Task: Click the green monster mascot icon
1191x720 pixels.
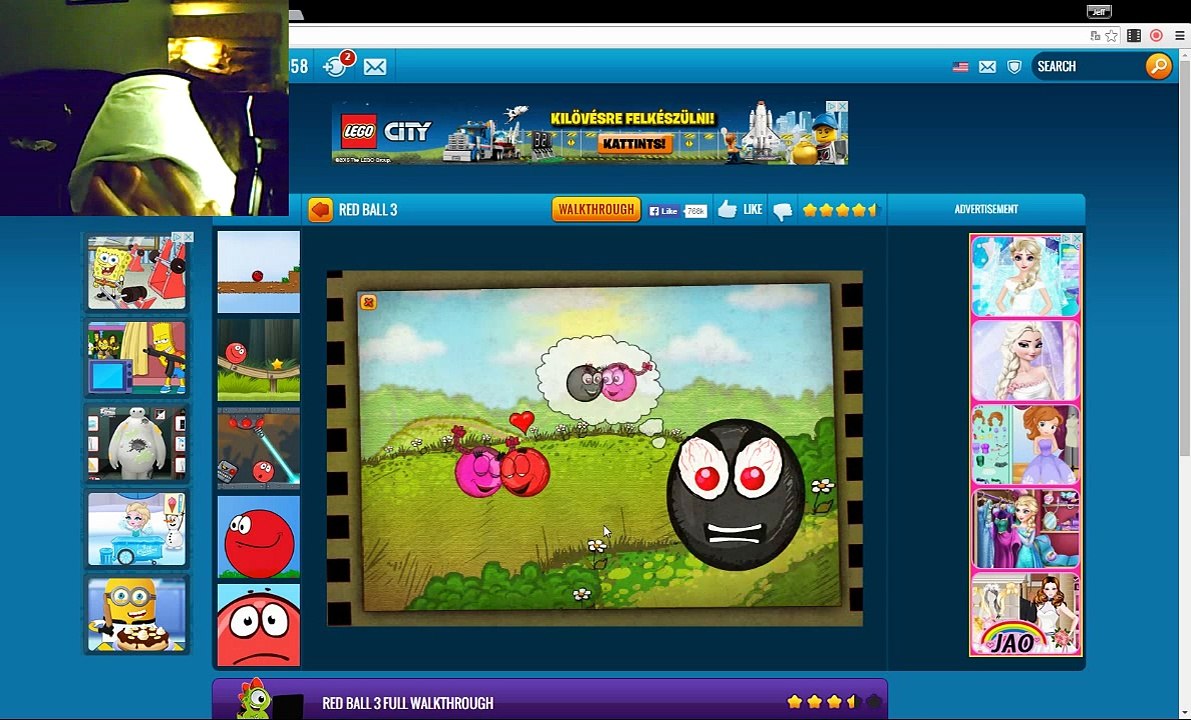Action: tap(253, 699)
